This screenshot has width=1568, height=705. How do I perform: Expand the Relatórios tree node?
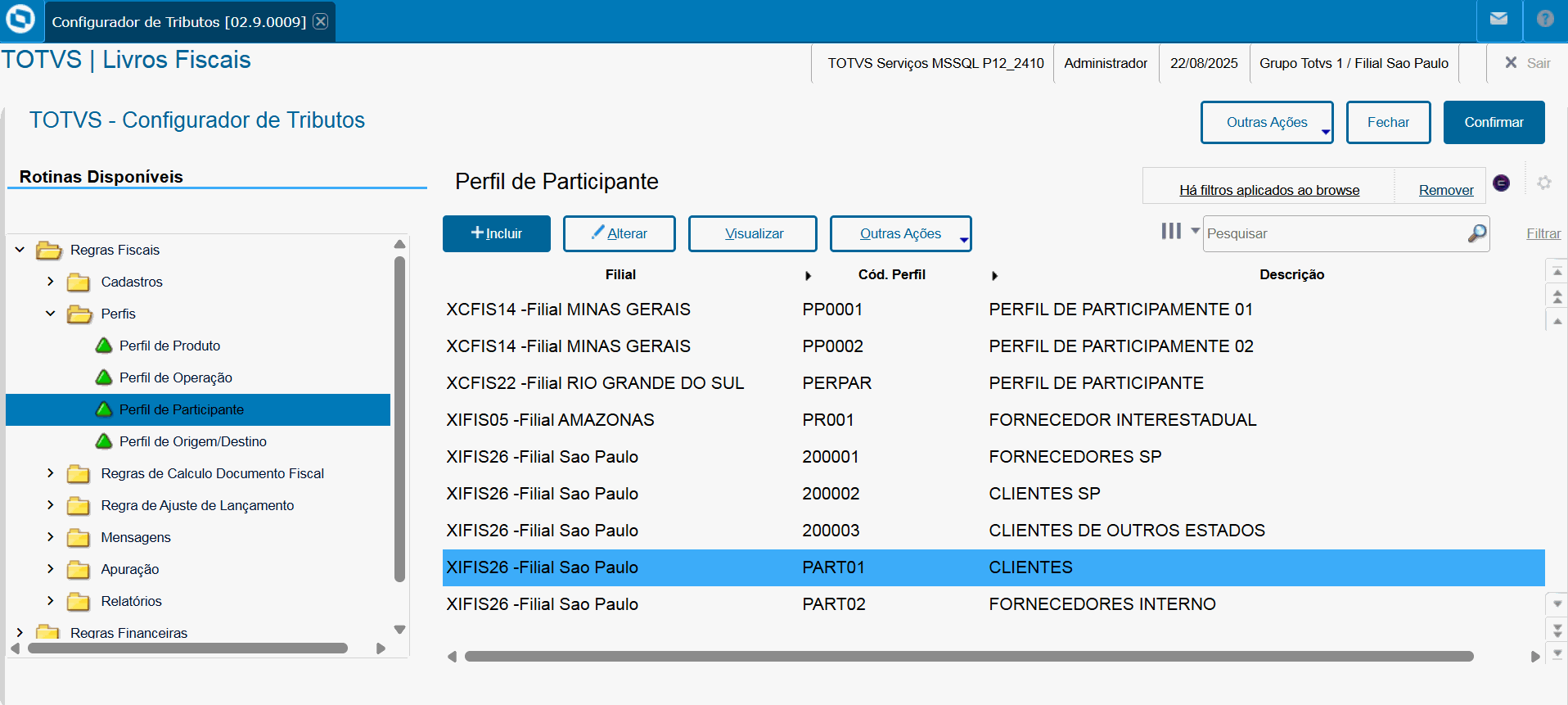(x=51, y=601)
